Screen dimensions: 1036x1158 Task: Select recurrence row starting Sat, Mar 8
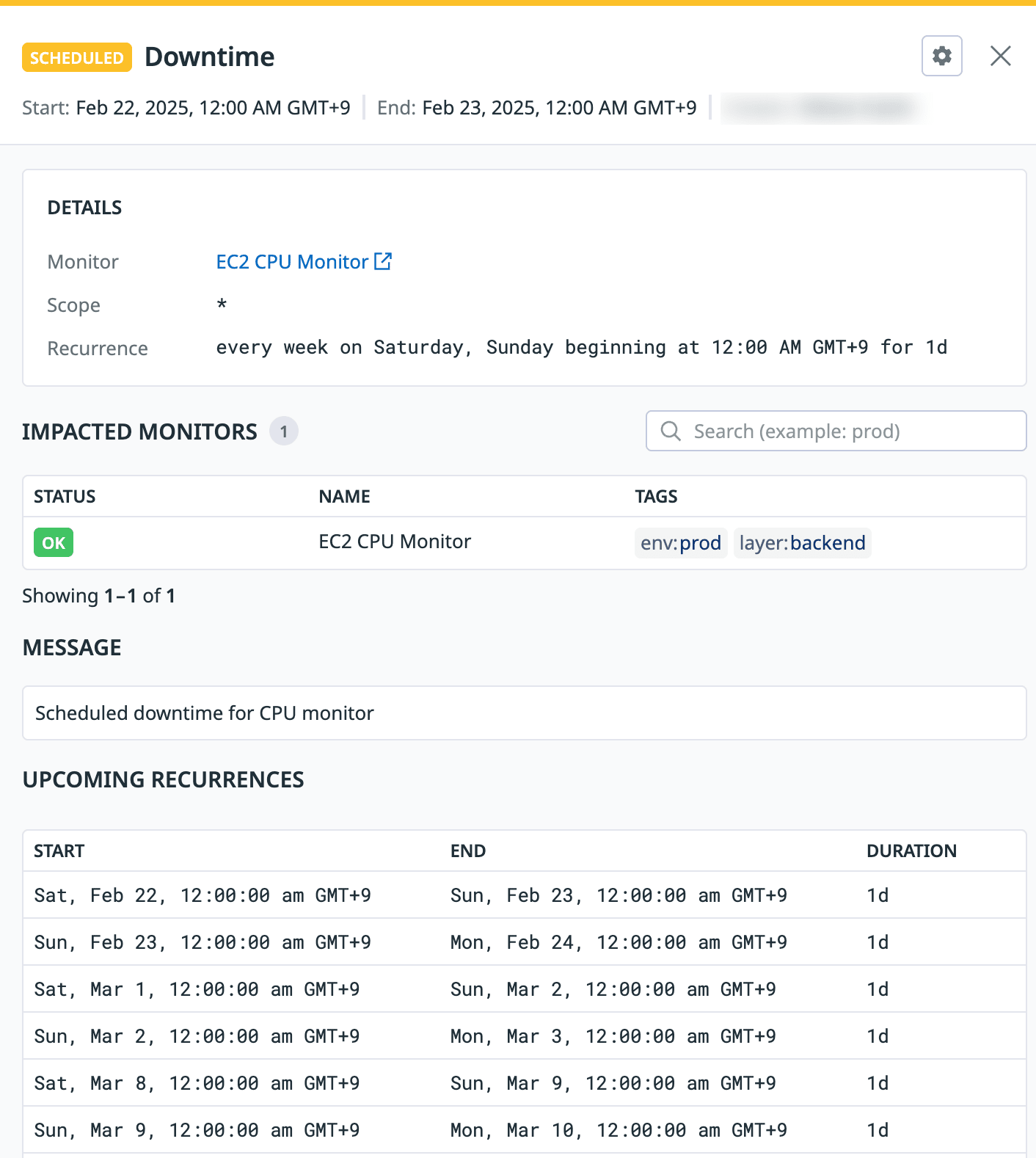point(525,1083)
